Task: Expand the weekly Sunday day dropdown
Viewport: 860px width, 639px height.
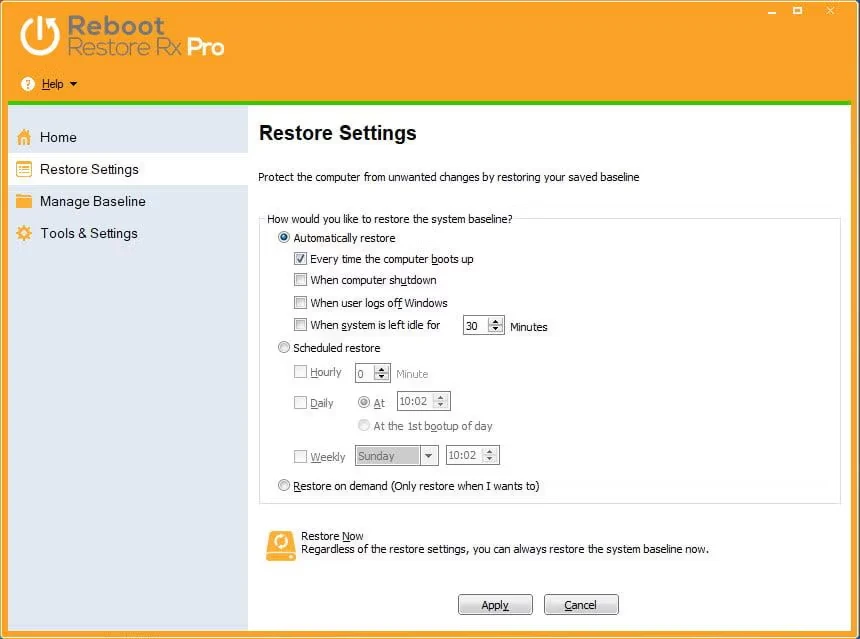Action: point(429,456)
